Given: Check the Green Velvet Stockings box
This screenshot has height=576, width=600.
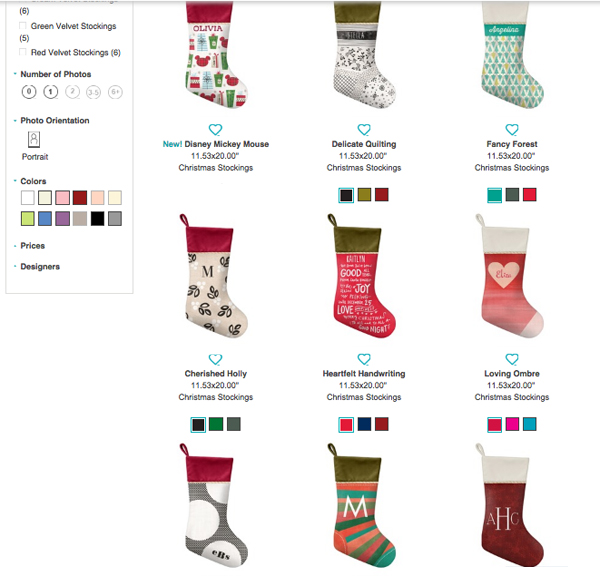Looking at the screenshot, I should click(x=23, y=26).
